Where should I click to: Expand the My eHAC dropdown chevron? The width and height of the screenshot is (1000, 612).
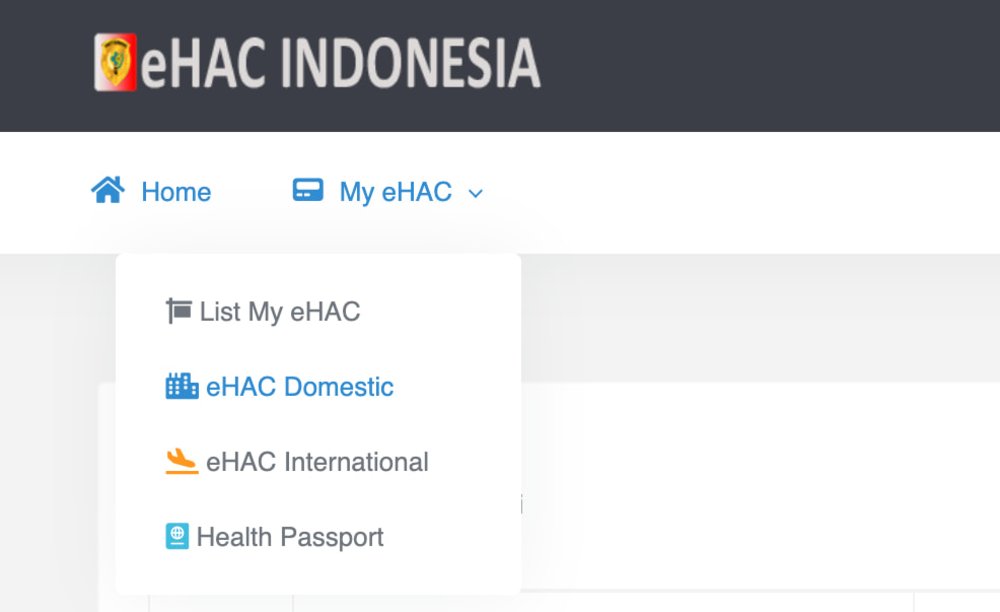tap(475, 193)
